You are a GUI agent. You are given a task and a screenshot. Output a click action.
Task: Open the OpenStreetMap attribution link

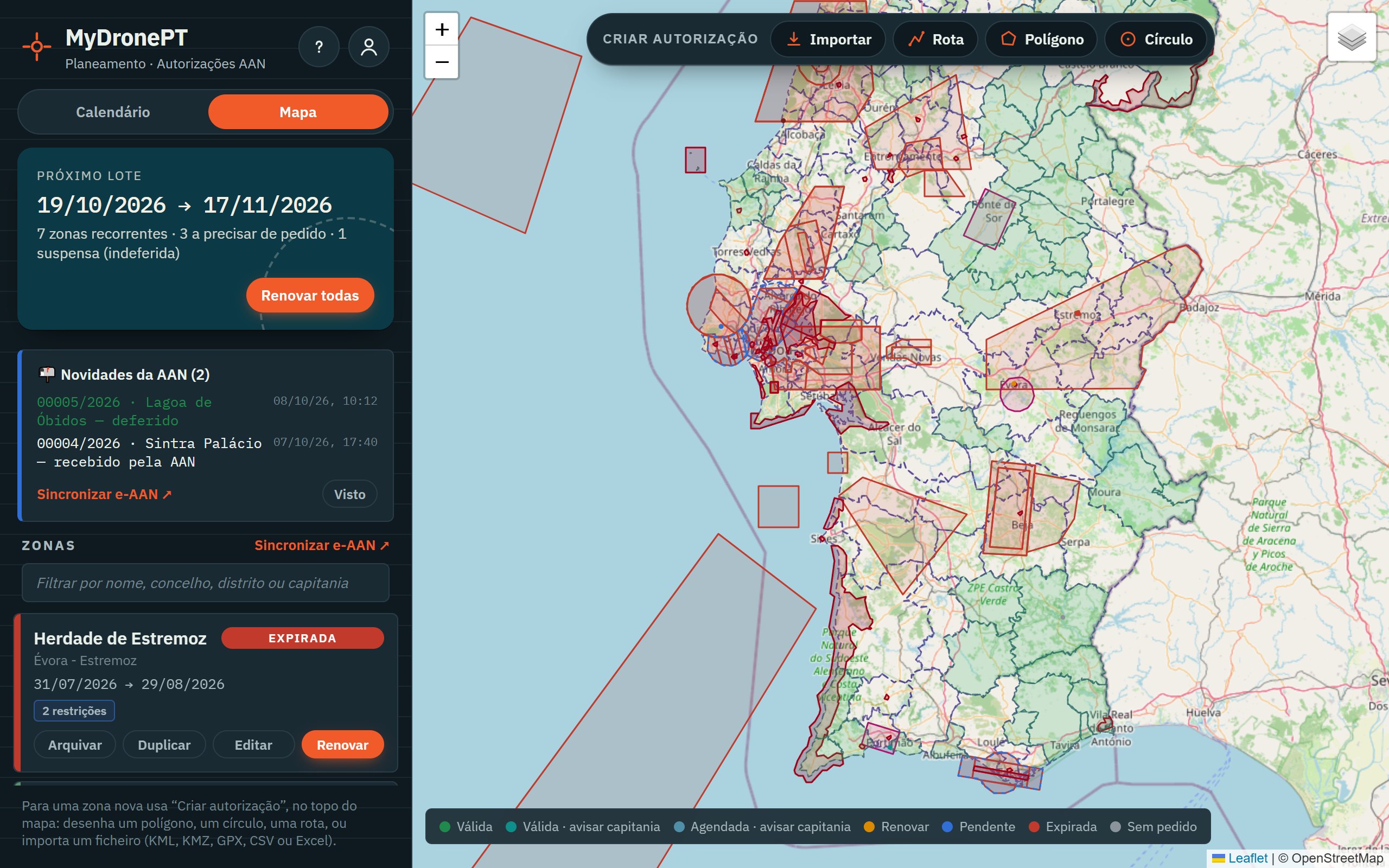(1337, 858)
